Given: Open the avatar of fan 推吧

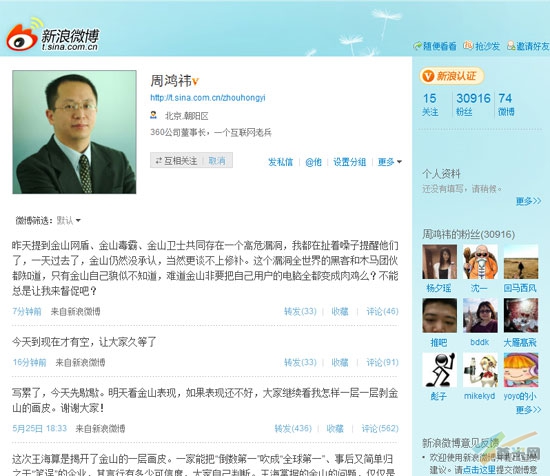Looking at the screenshot, I should [x=440, y=316].
